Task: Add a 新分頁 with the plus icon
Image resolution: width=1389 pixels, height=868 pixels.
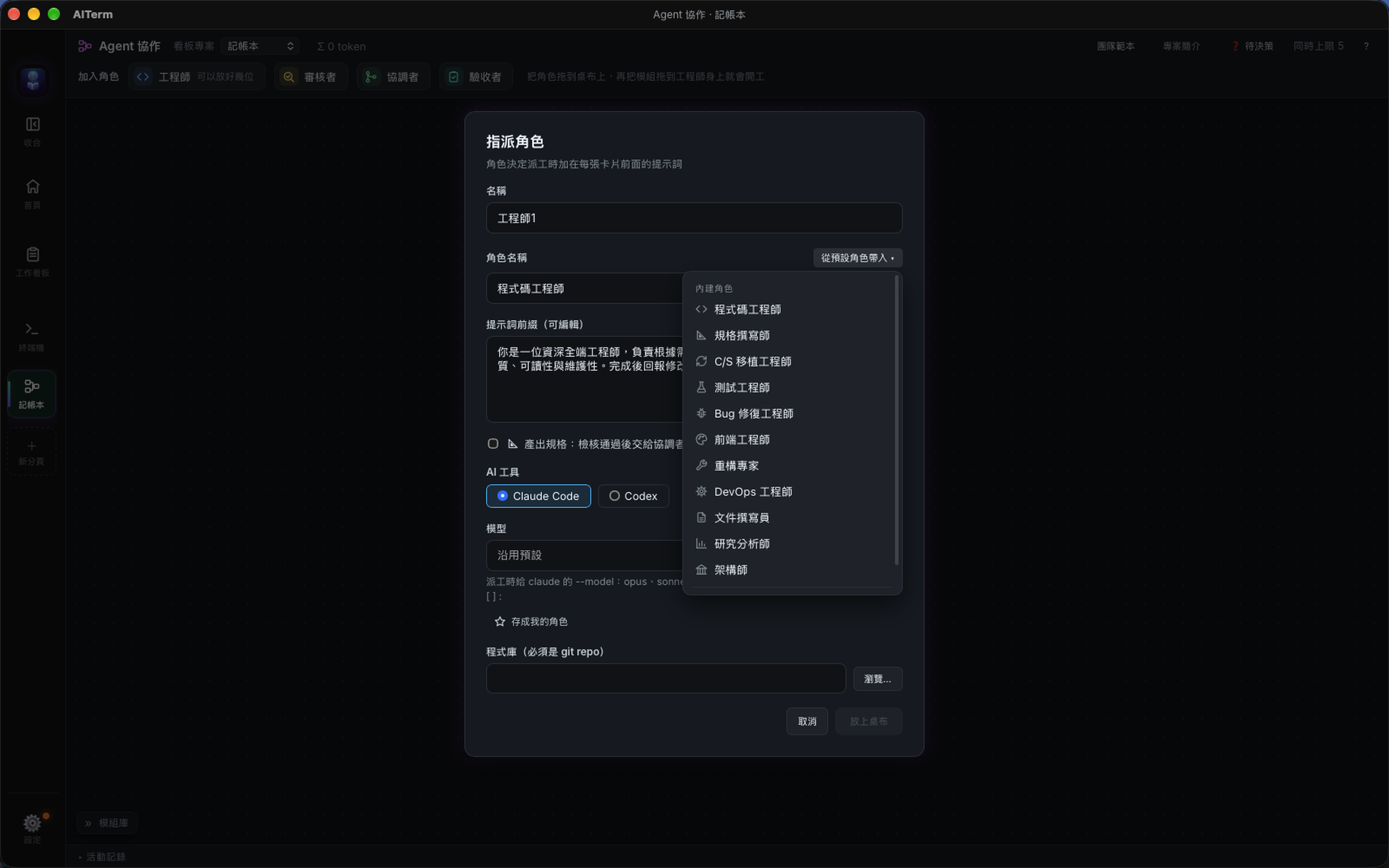Action: coord(32,446)
